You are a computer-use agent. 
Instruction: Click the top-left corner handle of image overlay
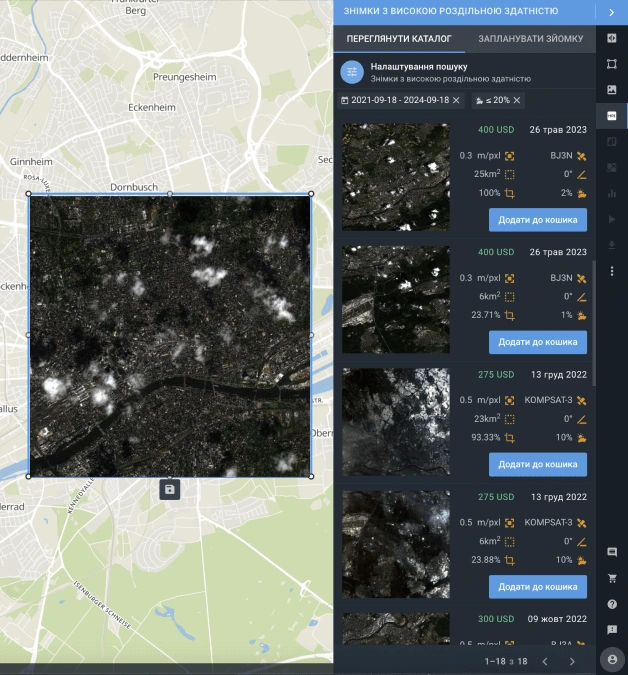click(28, 194)
